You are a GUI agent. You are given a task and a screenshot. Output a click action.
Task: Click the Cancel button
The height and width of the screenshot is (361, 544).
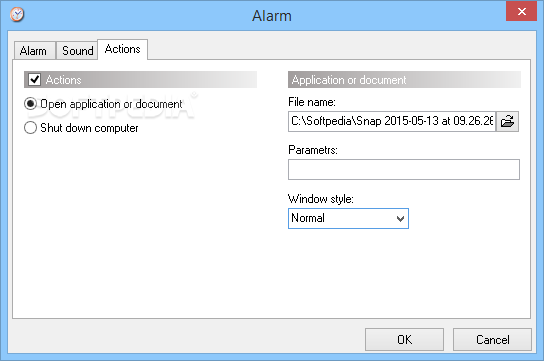tap(492, 339)
